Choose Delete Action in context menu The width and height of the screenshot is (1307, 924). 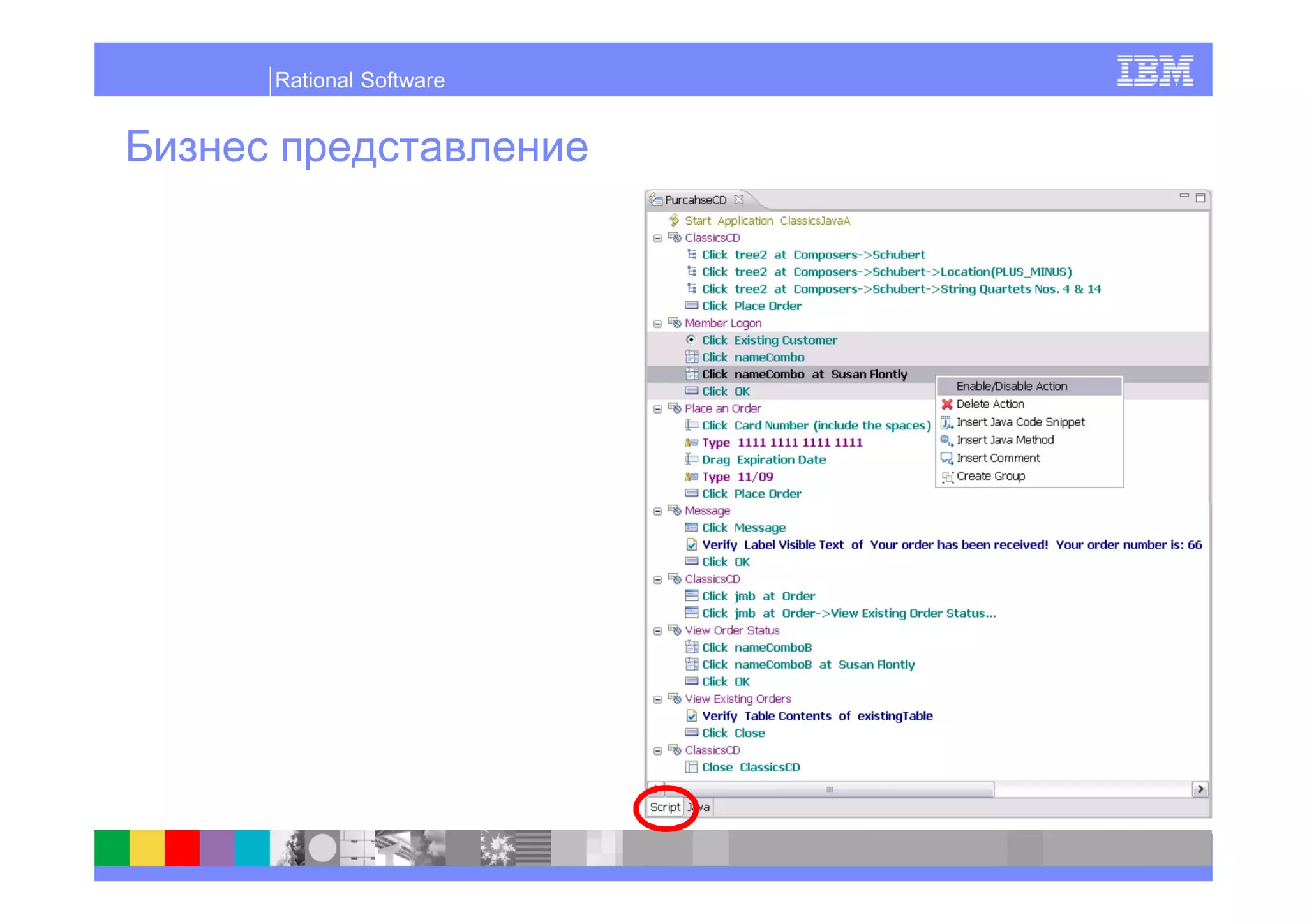[1029, 404]
